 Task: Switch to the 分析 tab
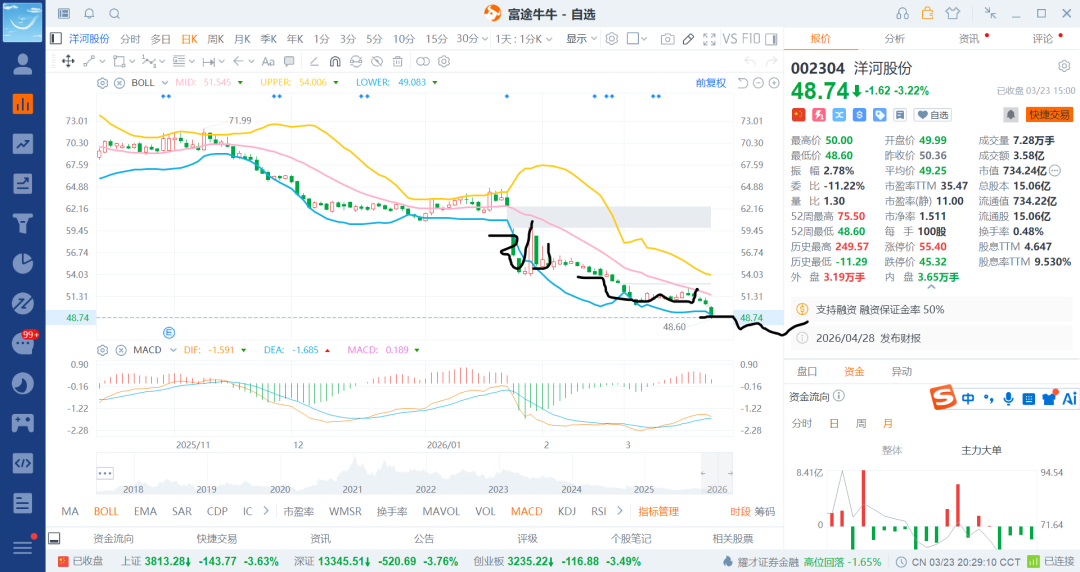[894, 39]
